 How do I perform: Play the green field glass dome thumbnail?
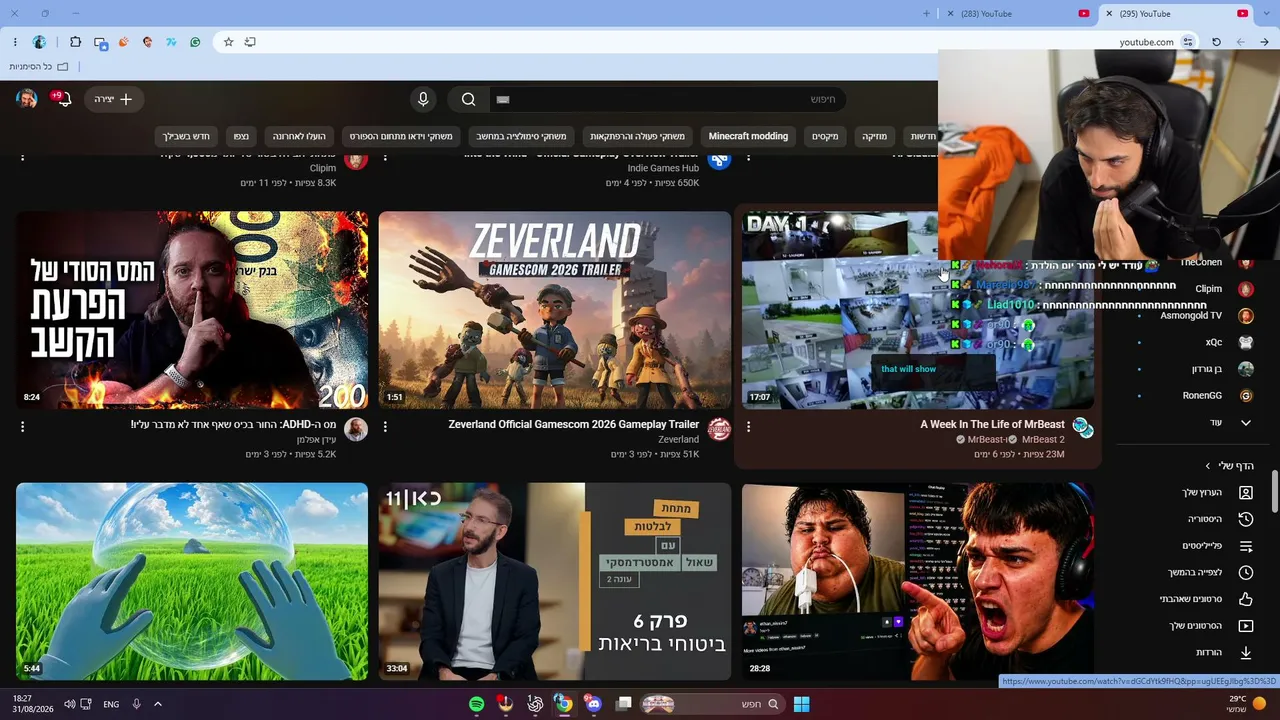(x=192, y=582)
